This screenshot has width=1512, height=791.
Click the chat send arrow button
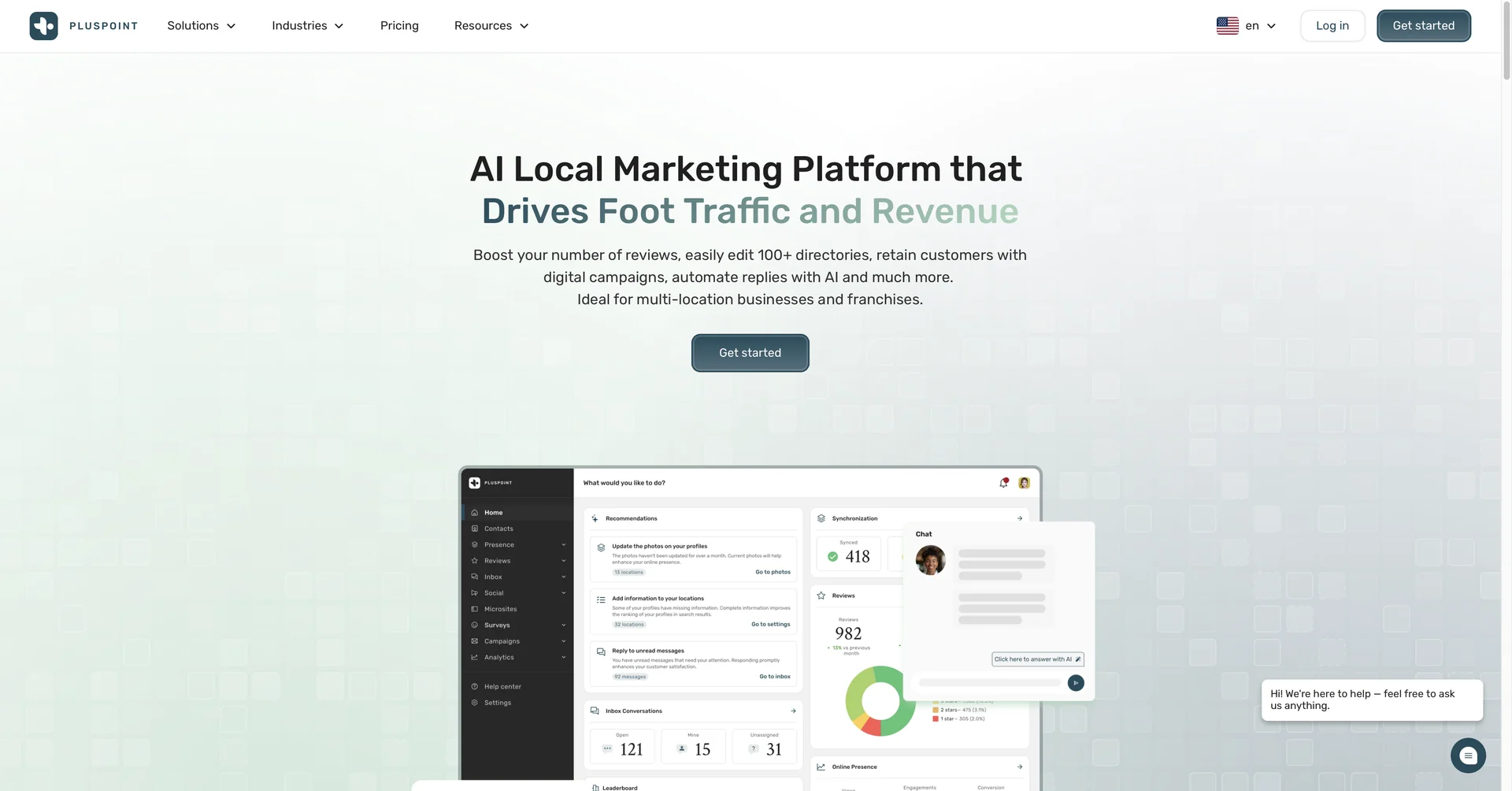tap(1076, 683)
